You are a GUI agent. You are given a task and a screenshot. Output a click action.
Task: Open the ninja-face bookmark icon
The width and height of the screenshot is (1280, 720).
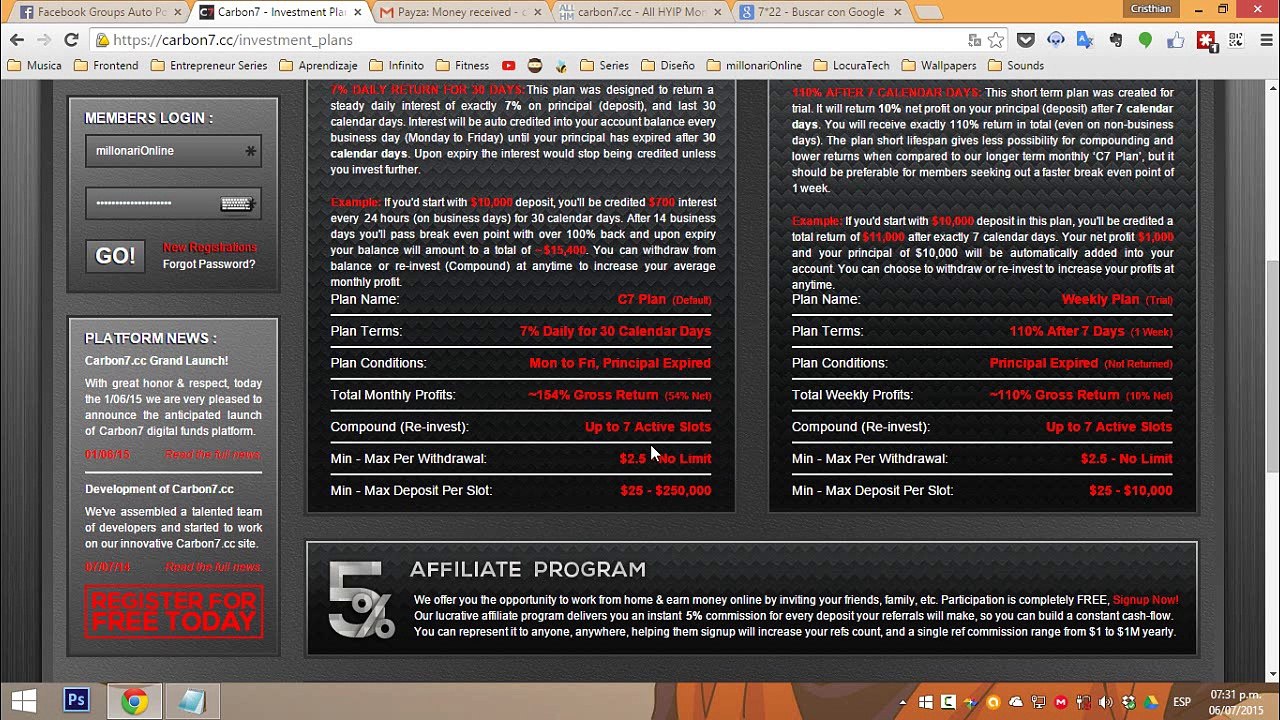pos(535,66)
